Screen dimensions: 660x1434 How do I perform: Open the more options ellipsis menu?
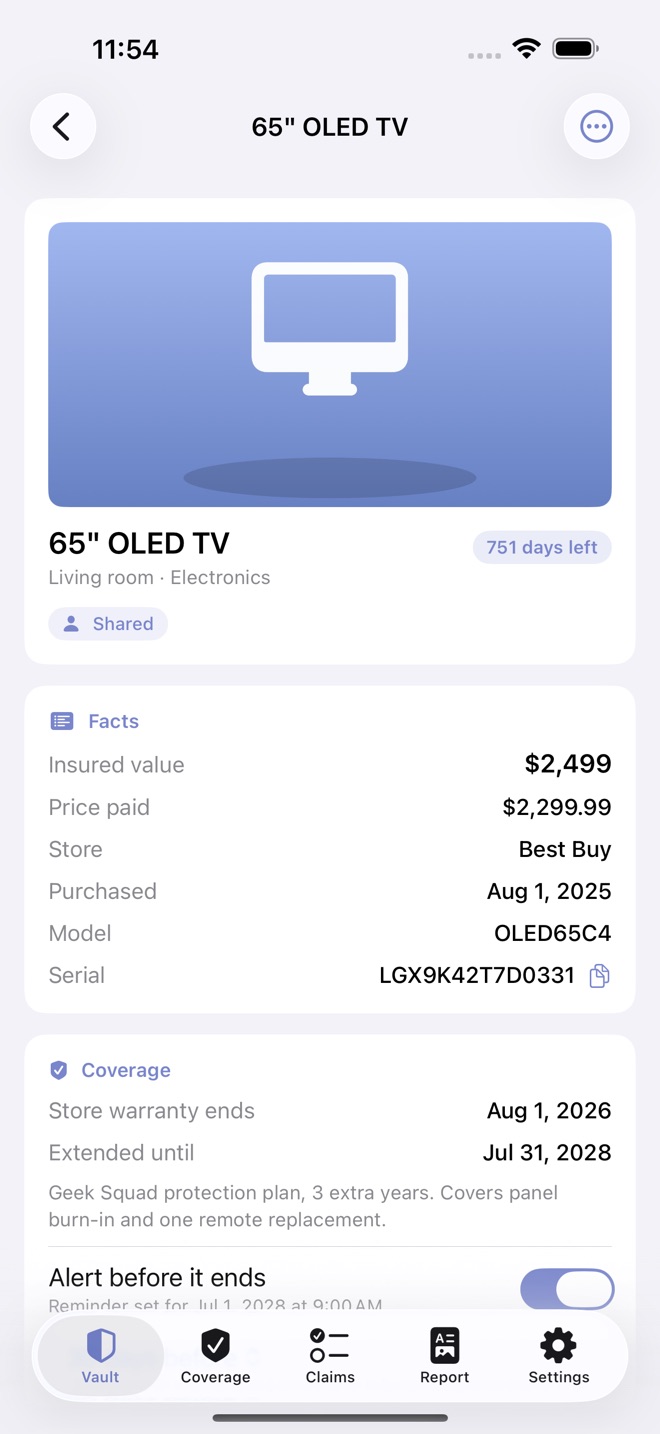pyautogui.click(x=597, y=127)
